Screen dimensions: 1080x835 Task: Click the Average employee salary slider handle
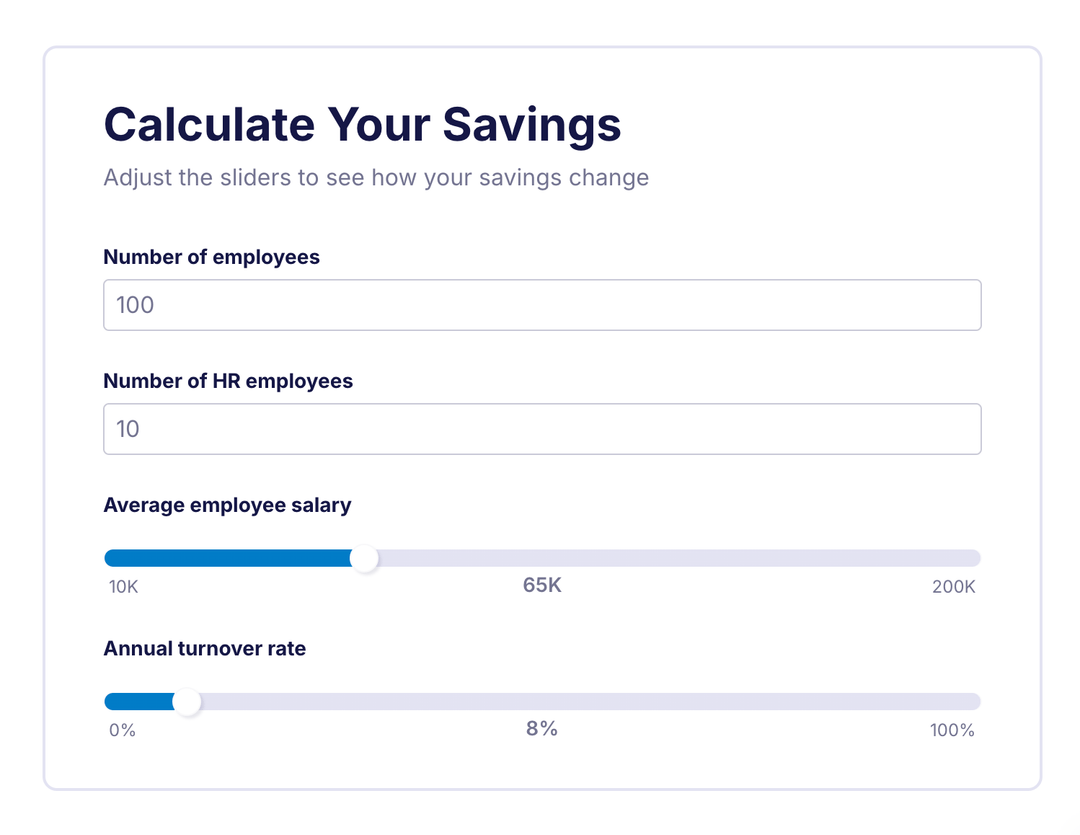click(367, 558)
